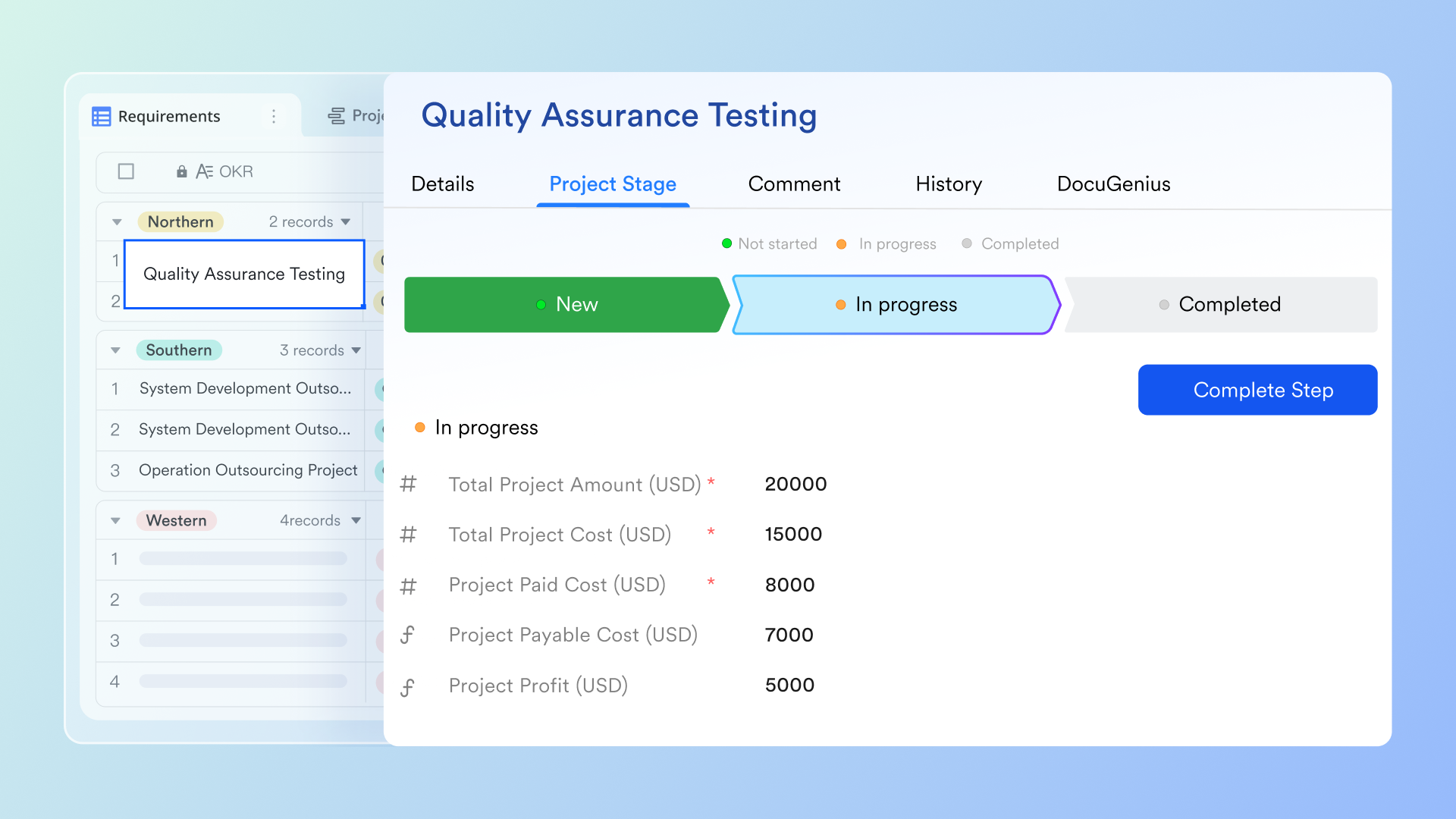1456x819 pixels.
Task: Select the Project Stage tab
Action: [x=613, y=184]
